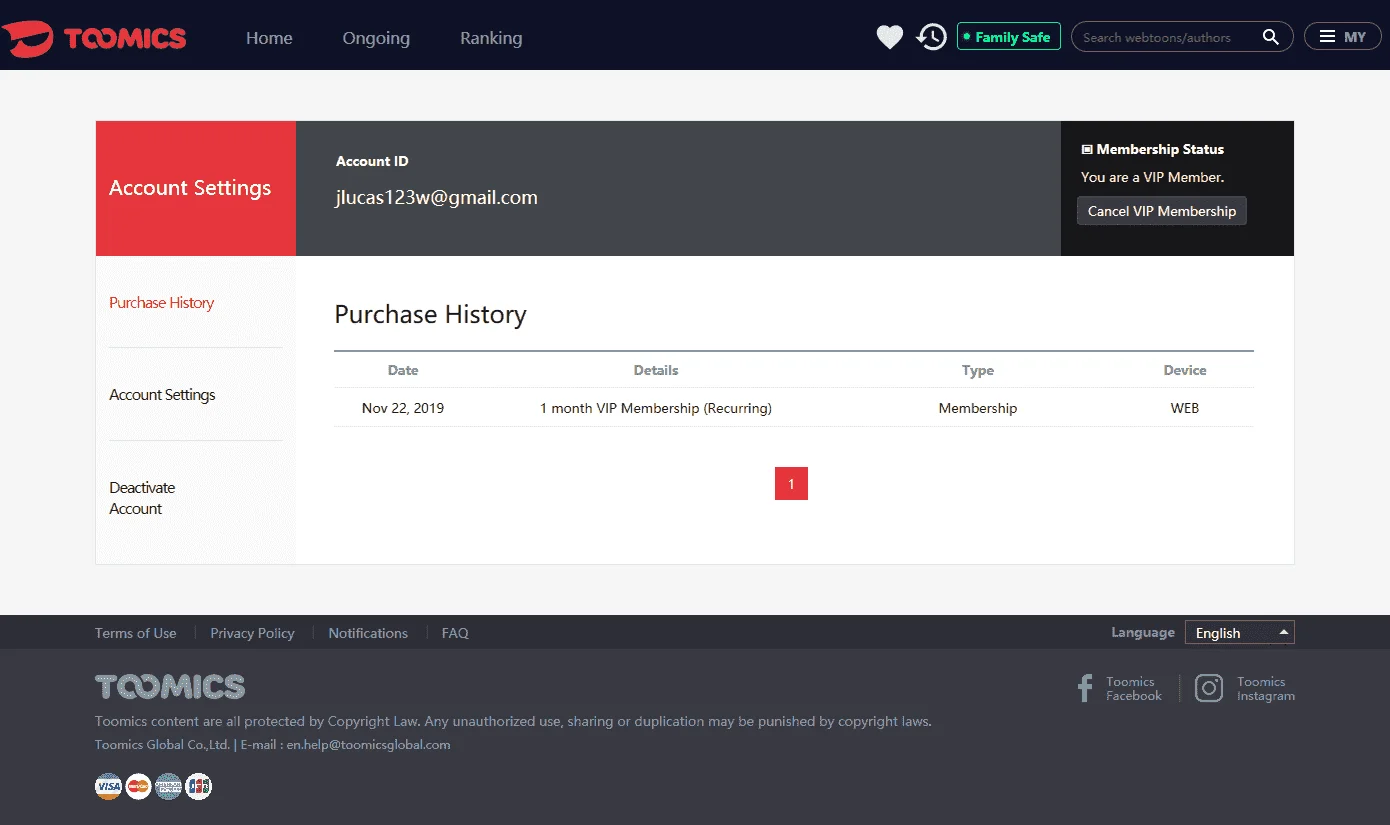Image resolution: width=1390 pixels, height=825 pixels.
Task: Go to Home tab
Action: pyautogui.click(x=269, y=38)
